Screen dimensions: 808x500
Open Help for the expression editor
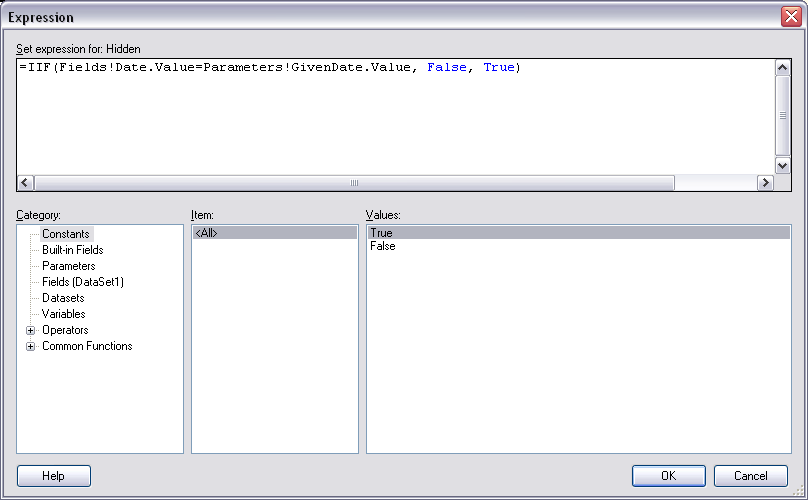pyautogui.click(x=54, y=476)
